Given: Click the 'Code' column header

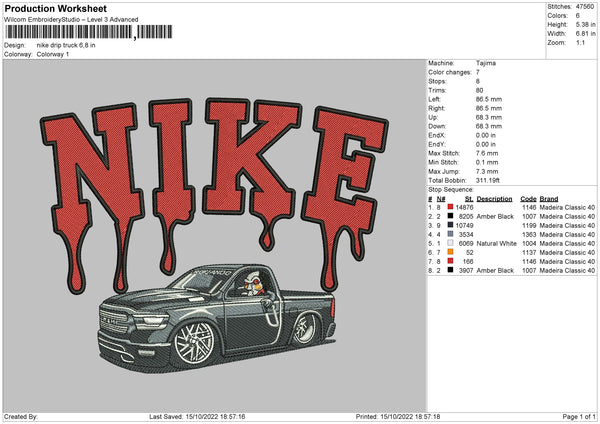Looking at the screenshot, I should [528, 199].
